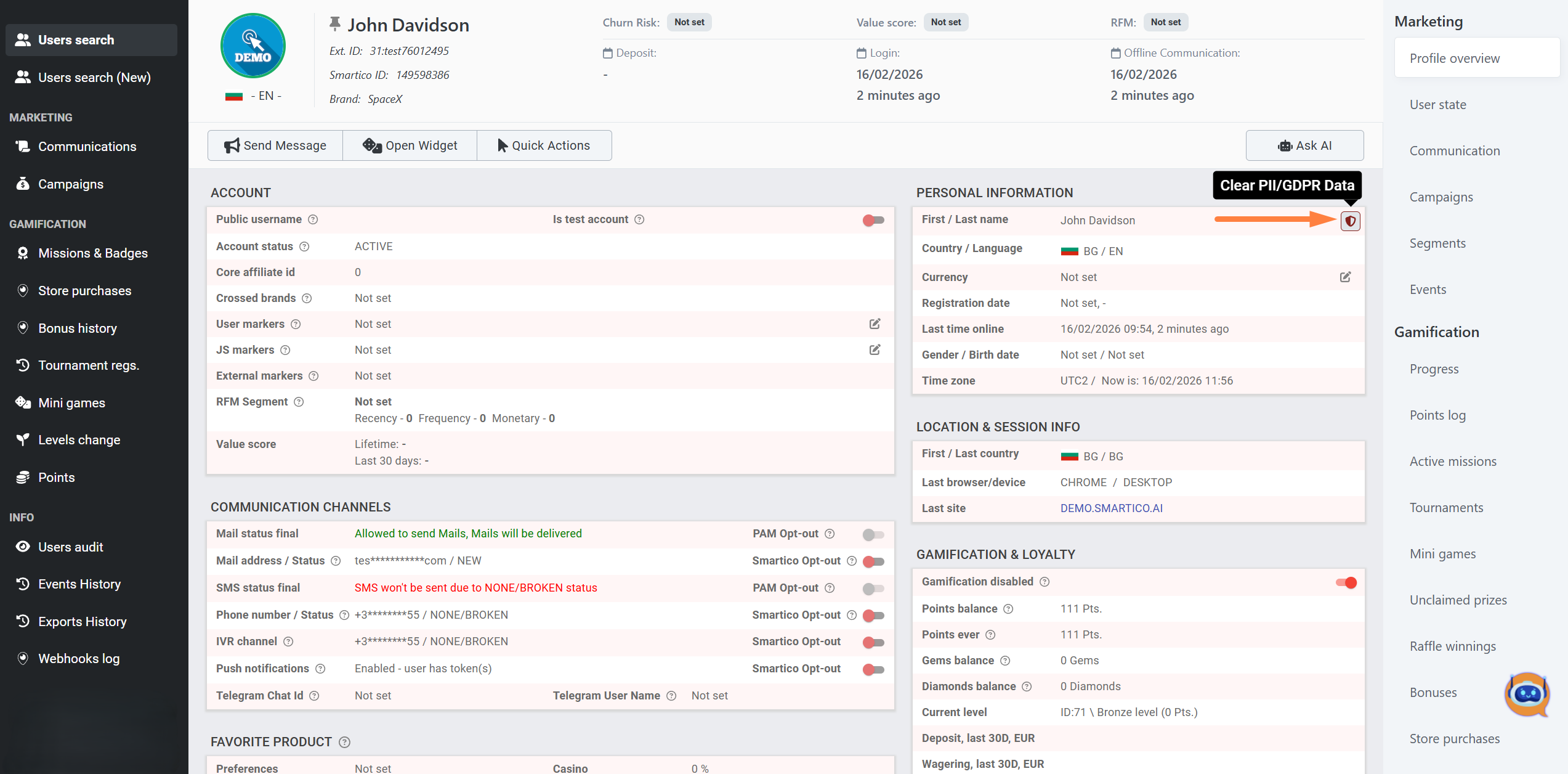Toggle the Gamification disabled switch
The image size is (1568, 774).
pyautogui.click(x=1346, y=582)
